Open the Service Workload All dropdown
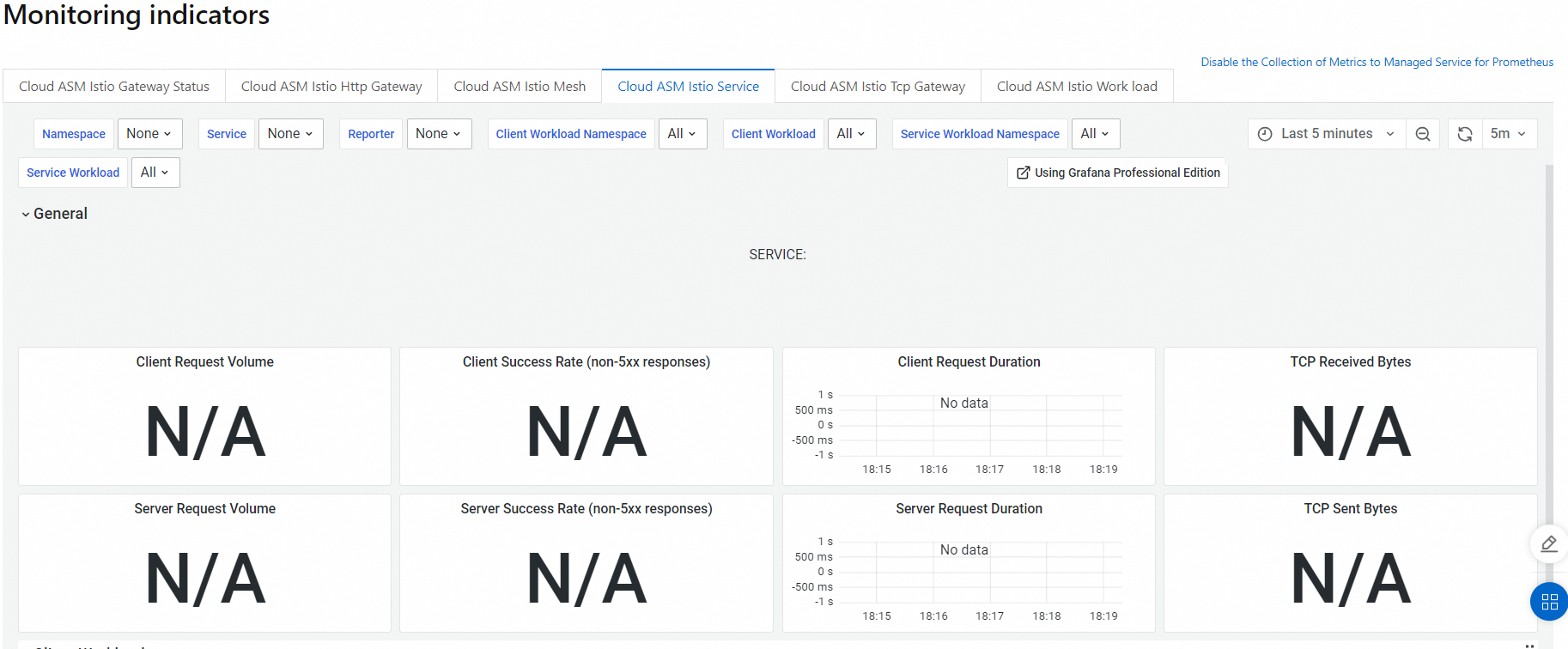The width and height of the screenshot is (1568, 649). tap(155, 173)
